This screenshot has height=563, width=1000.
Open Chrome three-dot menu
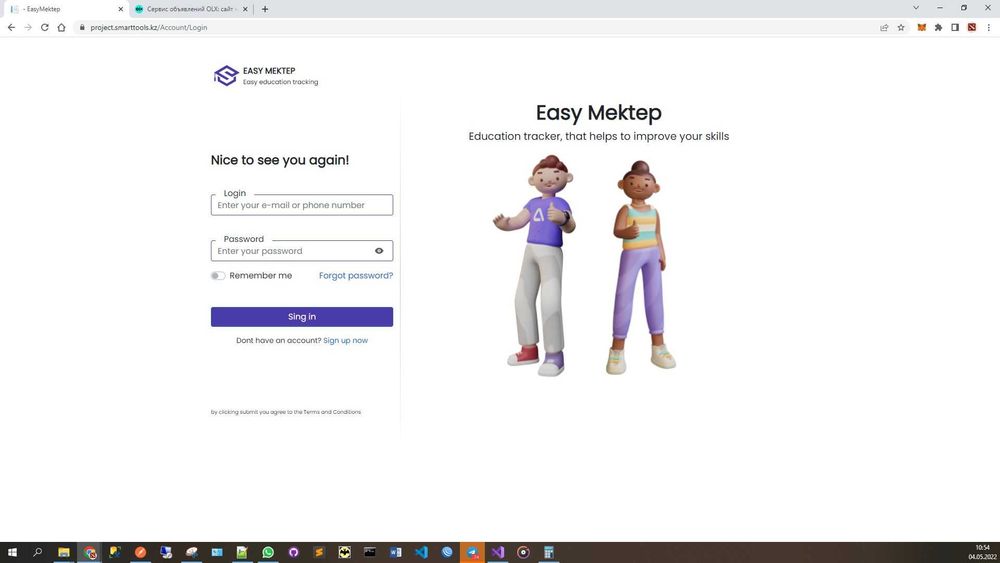989,27
